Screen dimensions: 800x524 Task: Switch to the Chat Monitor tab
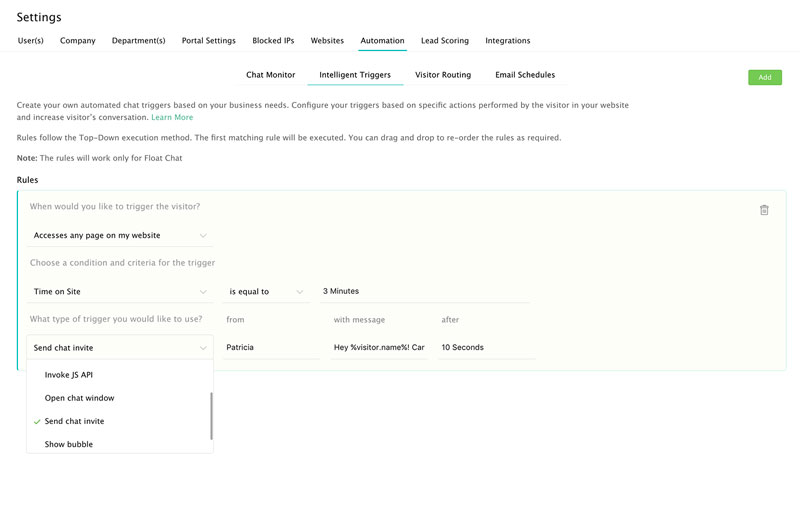coord(270,75)
